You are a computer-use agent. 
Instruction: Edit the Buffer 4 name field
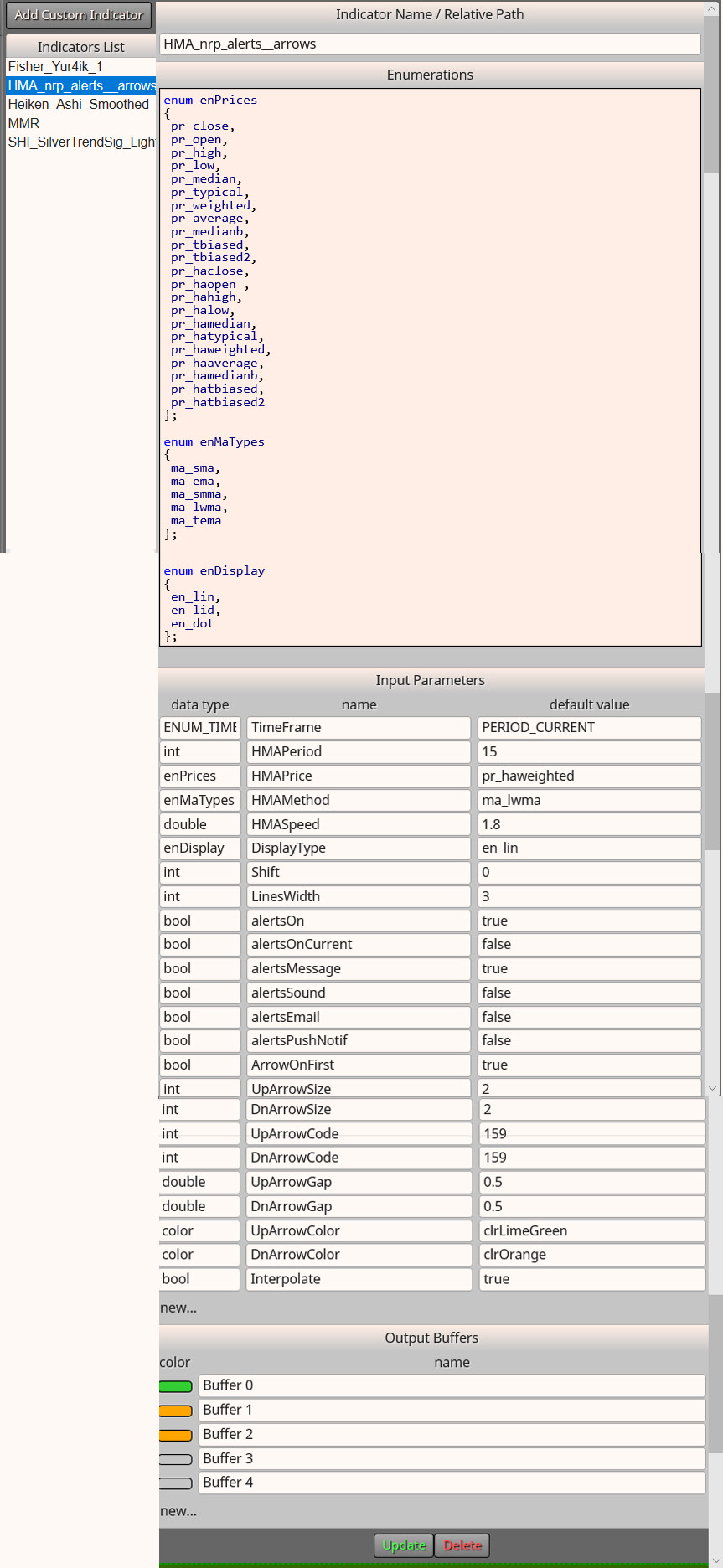(452, 1482)
